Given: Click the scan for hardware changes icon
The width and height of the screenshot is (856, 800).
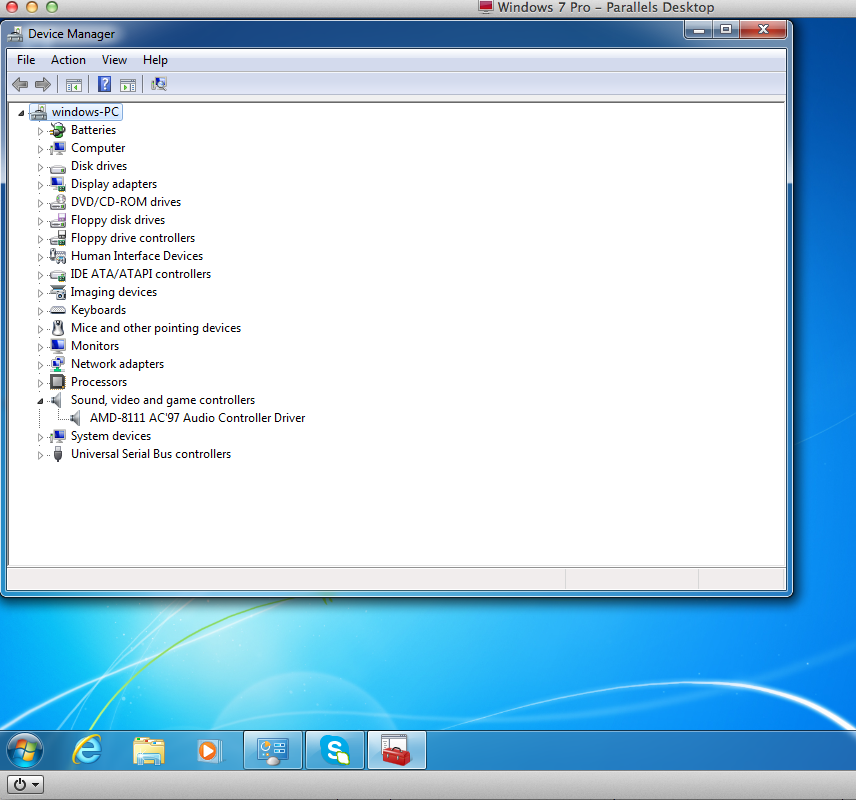Looking at the screenshot, I should point(159,84).
